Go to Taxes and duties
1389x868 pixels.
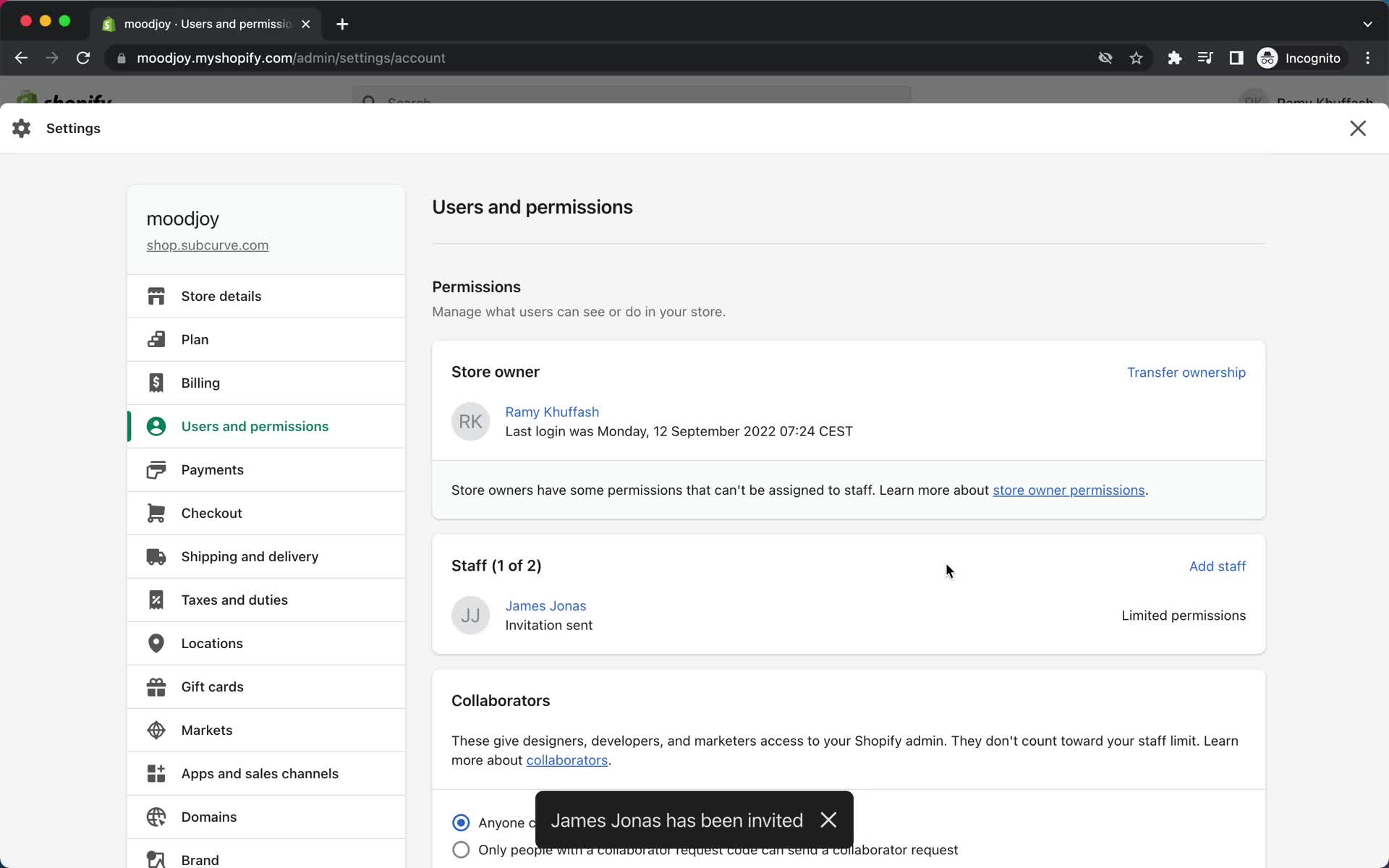(x=266, y=600)
